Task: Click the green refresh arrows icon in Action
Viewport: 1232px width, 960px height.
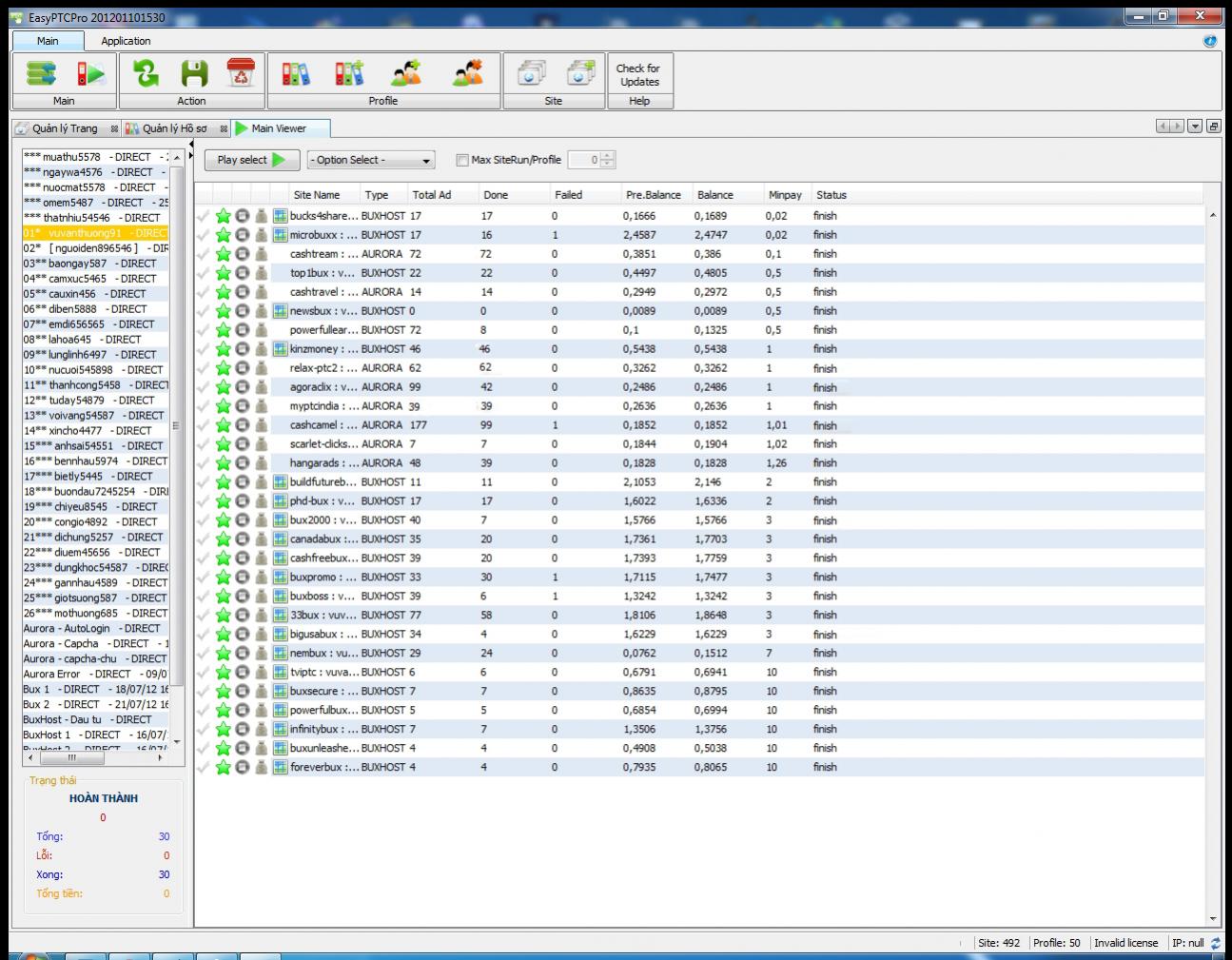Action: pos(146,74)
